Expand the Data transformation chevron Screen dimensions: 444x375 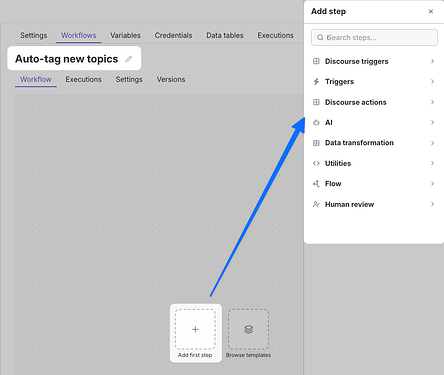pyautogui.click(x=432, y=143)
